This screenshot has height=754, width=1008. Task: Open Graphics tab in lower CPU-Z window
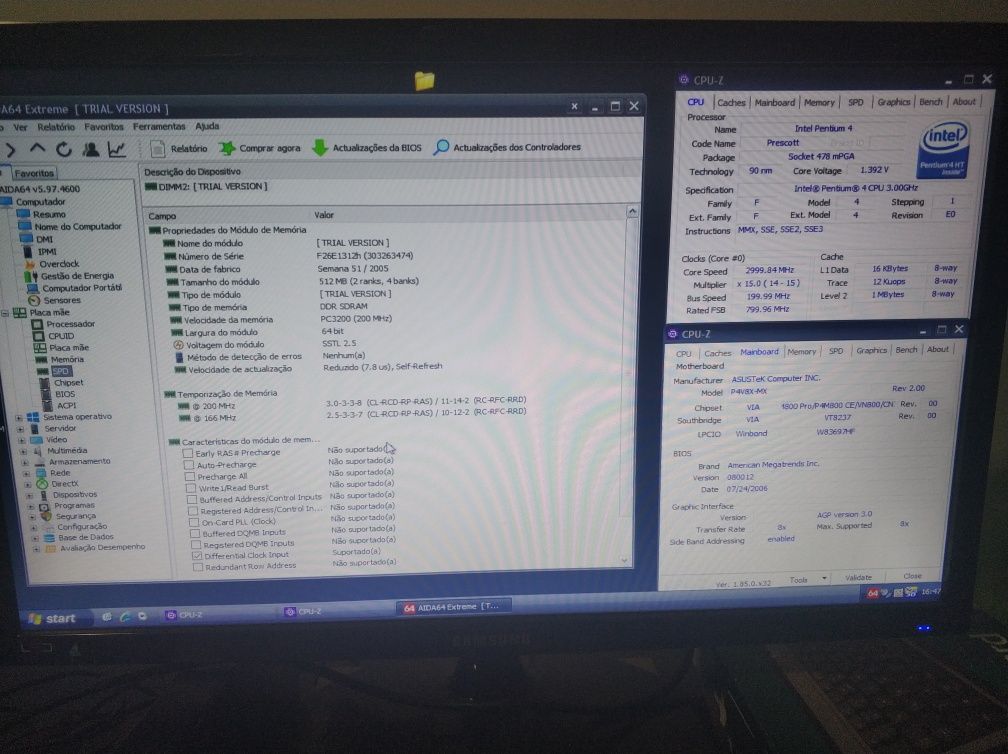(x=872, y=350)
